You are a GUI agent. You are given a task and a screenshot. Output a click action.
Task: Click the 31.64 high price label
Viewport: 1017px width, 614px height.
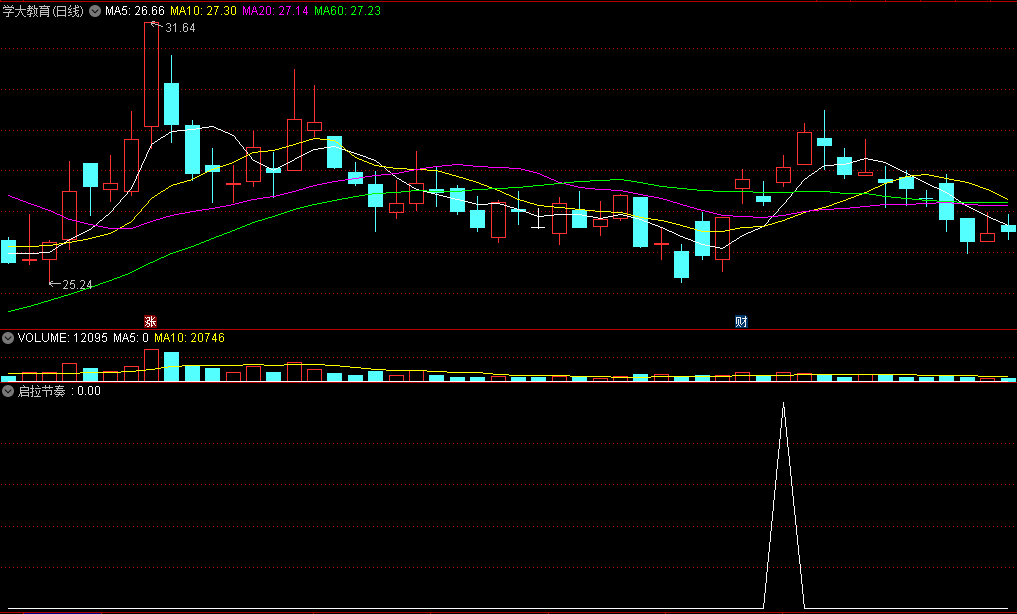tap(180, 28)
